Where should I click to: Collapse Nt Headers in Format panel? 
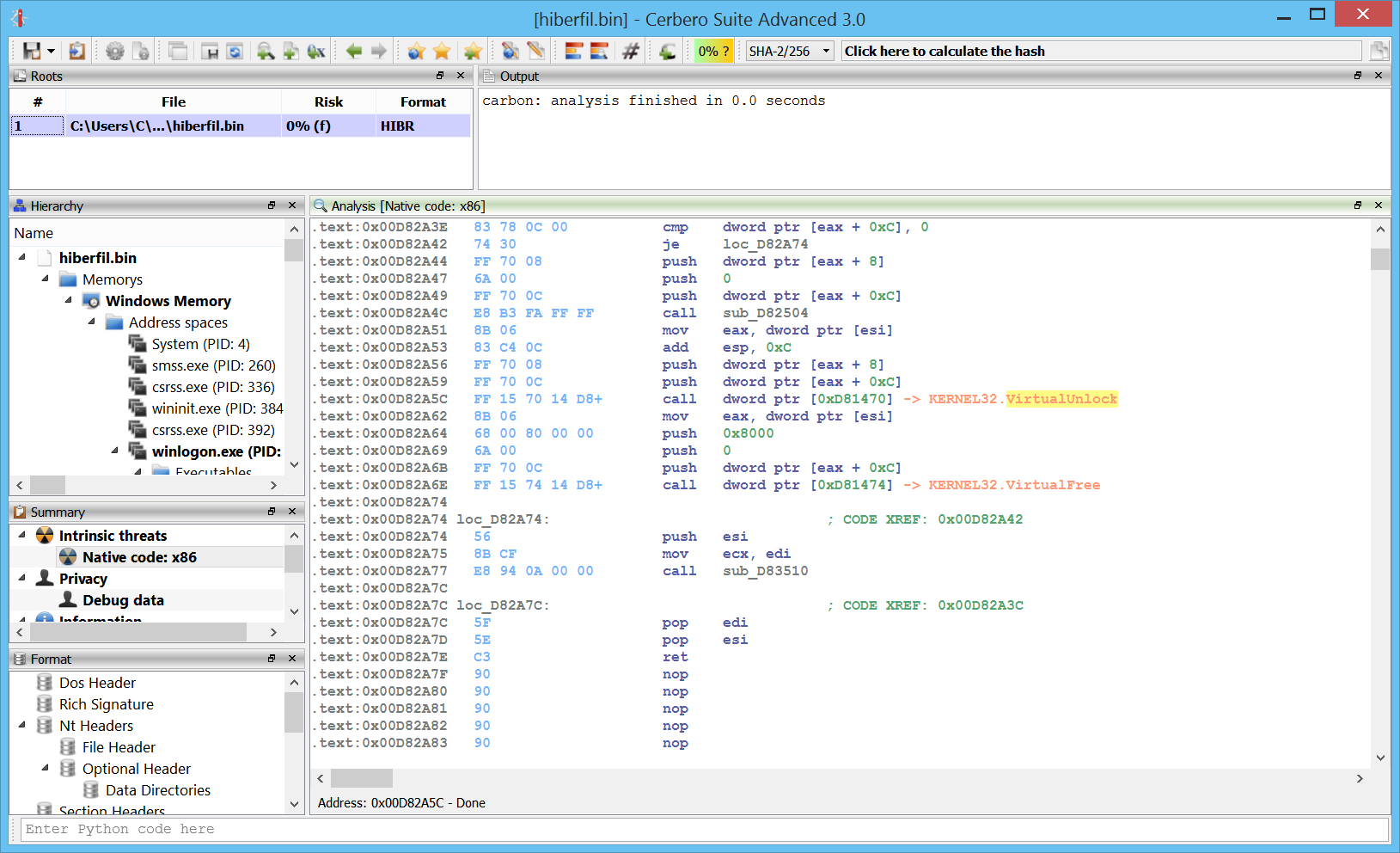[x=22, y=725]
